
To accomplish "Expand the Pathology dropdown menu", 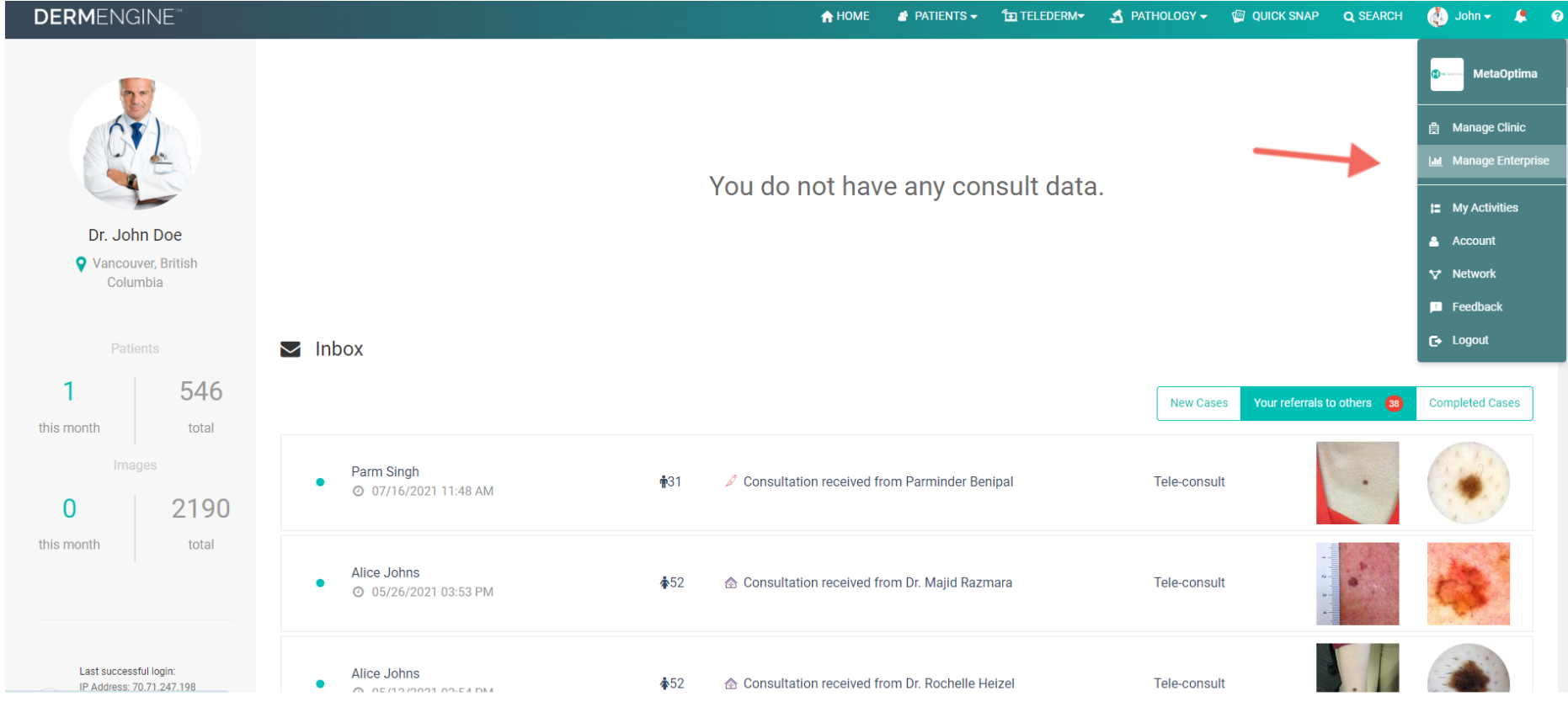I will pos(1159,16).
